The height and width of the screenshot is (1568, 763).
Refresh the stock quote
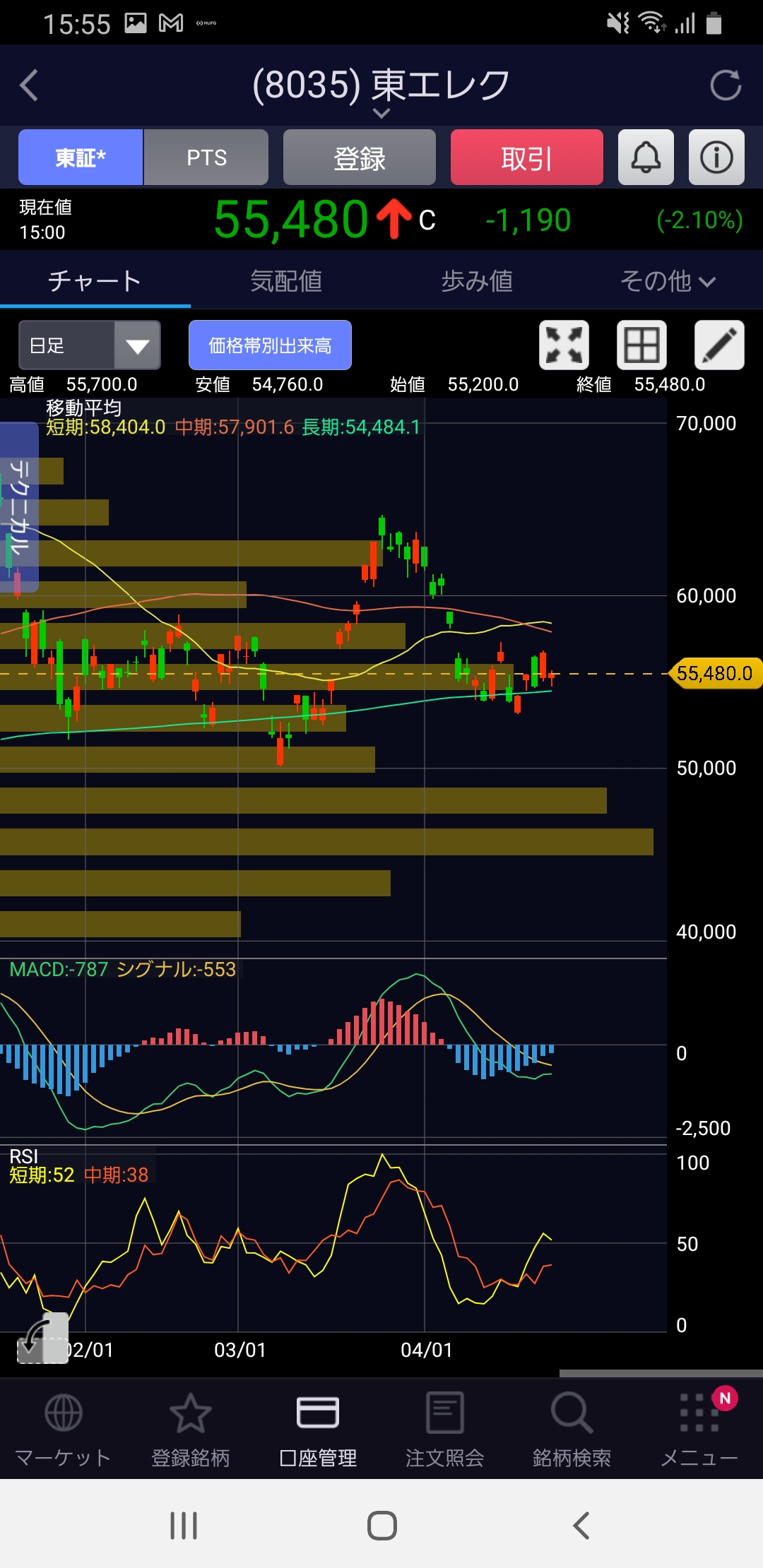[726, 85]
